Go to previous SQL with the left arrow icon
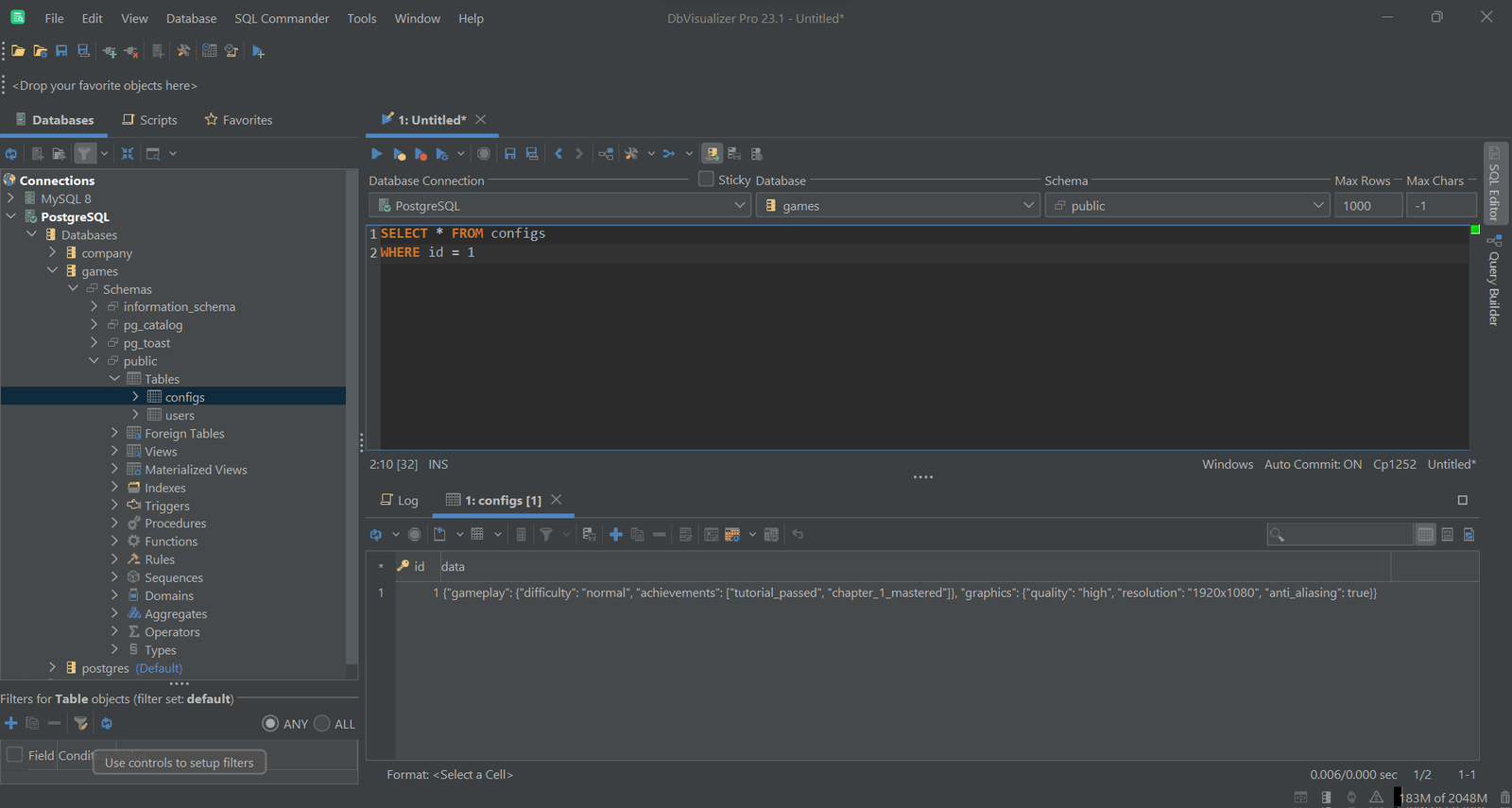The width and height of the screenshot is (1512, 808). pyautogui.click(x=558, y=153)
